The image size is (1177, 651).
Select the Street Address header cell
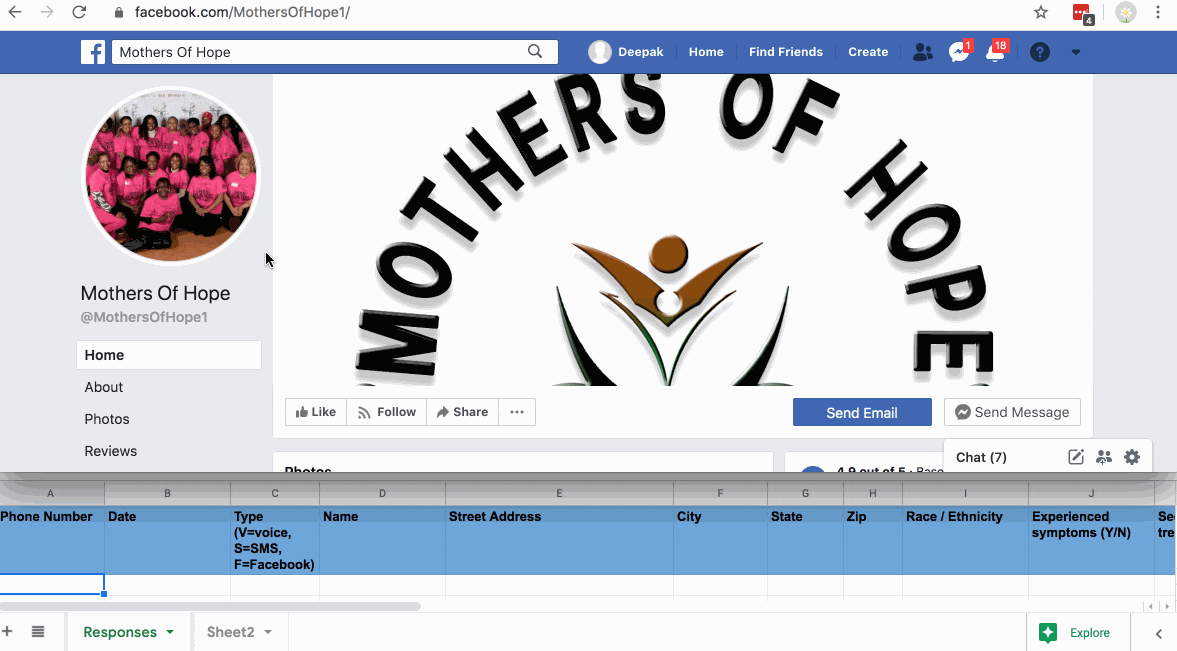(559, 540)
